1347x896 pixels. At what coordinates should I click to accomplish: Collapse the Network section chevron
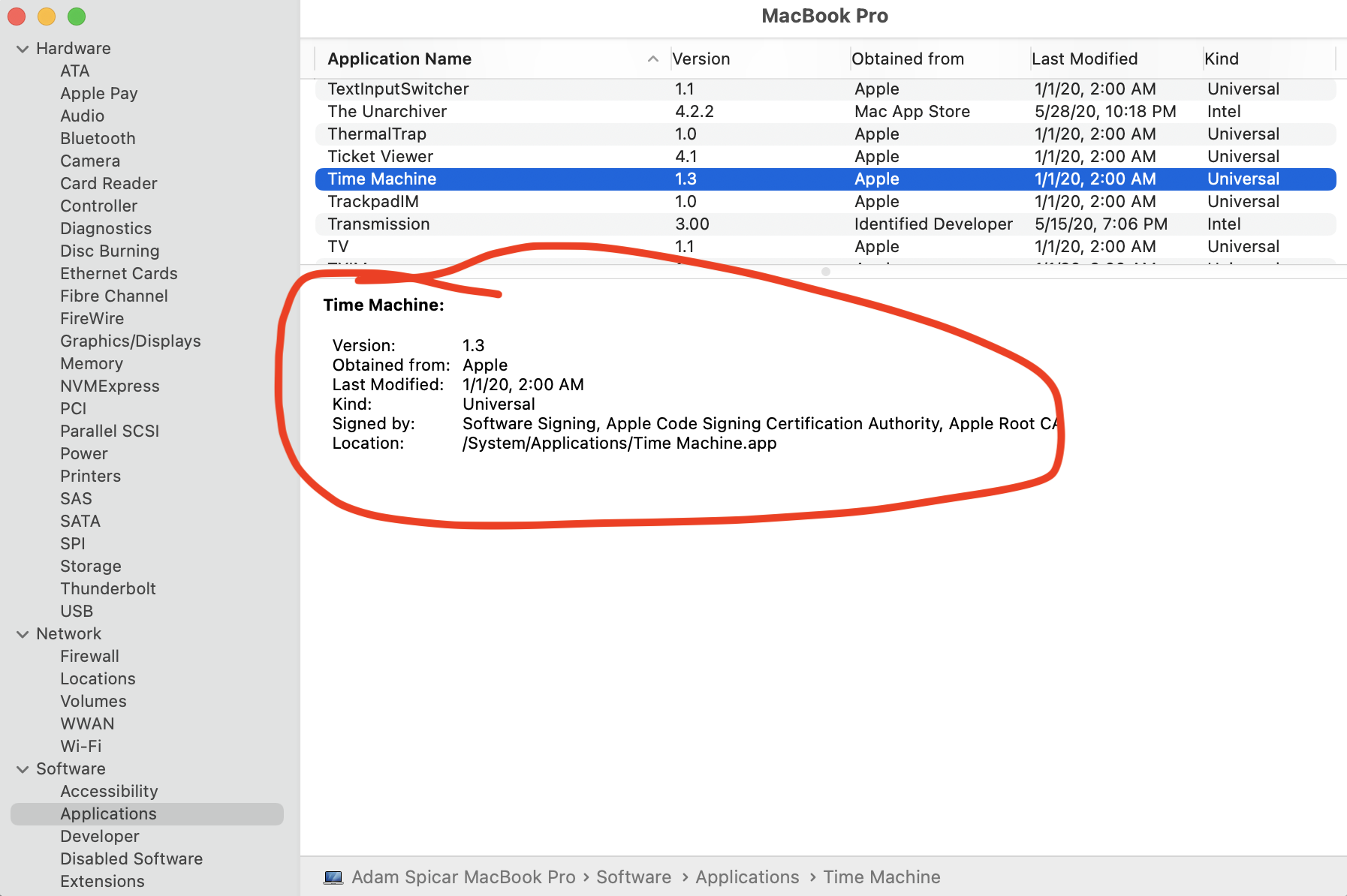23,634
